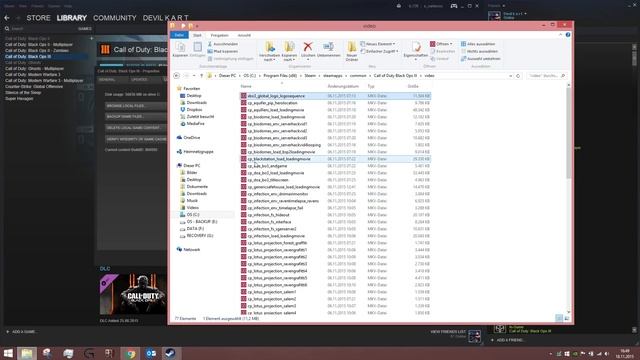Open the Steam STORE section

point(38,18)
